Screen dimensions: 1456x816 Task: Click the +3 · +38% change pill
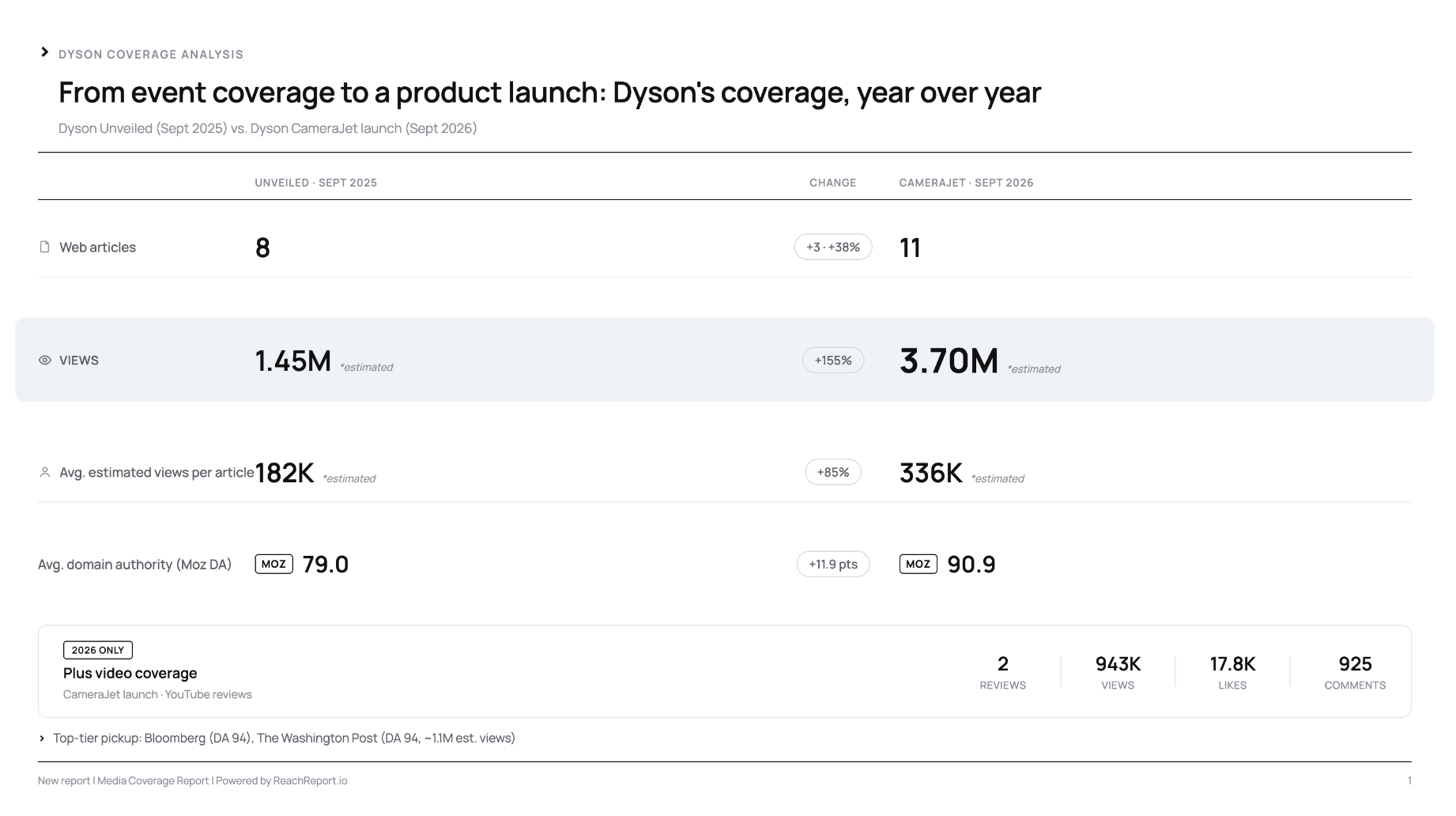tap(833, 247)
